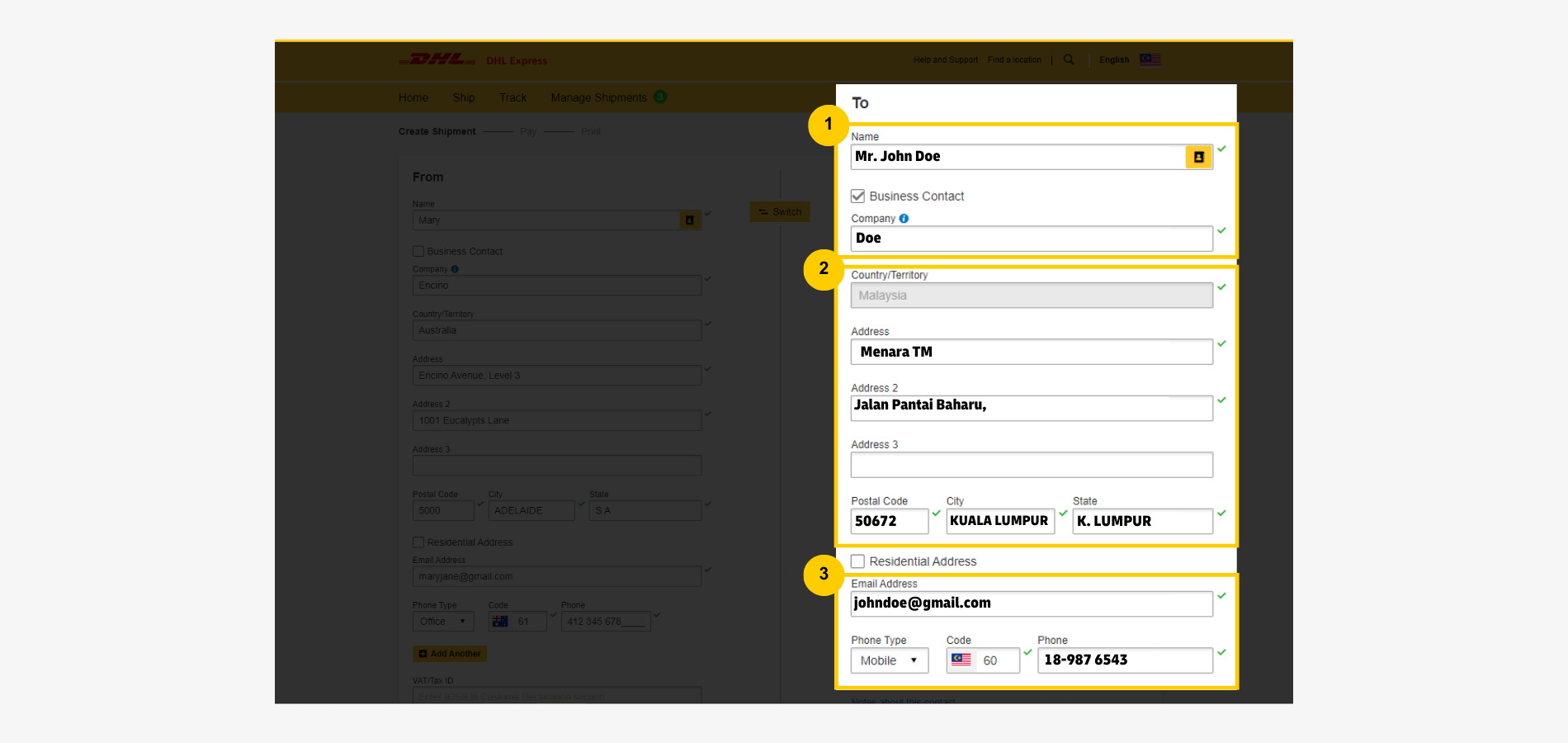Screen dimensions: 1568x743
Task: Click From Address field Encino Avenue, Level 3
Action: [557, 376]
